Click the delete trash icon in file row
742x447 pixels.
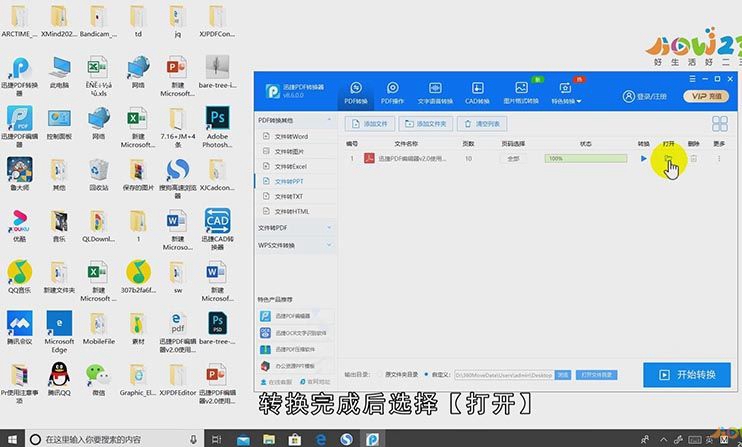(x=694, y=158)
